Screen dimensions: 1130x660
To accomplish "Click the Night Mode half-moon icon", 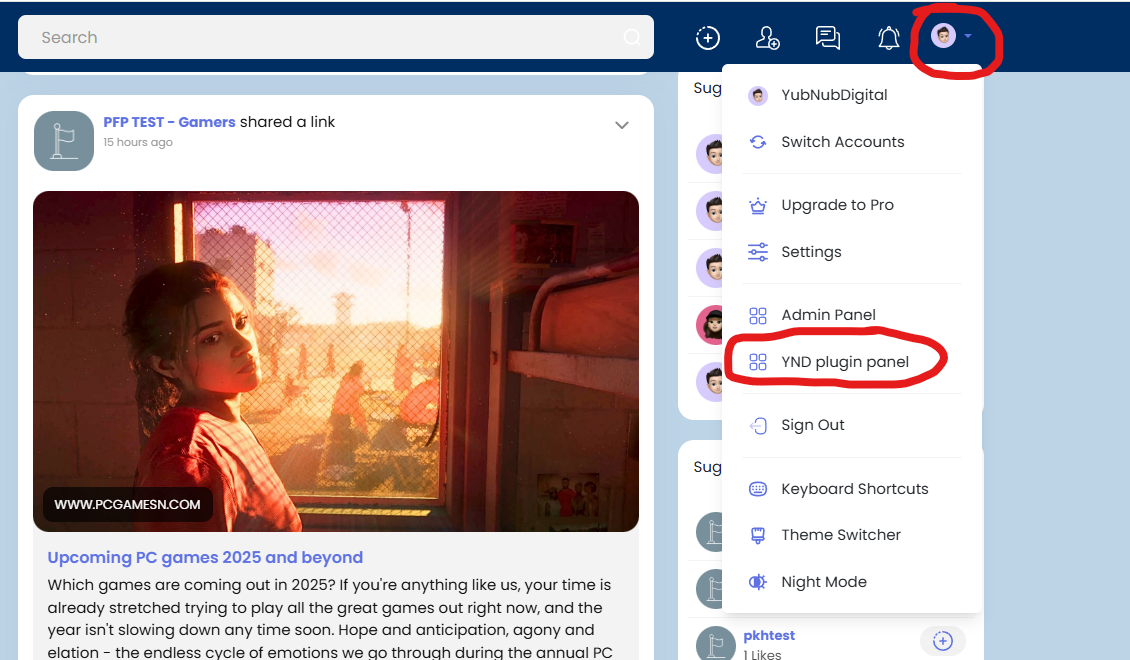I will [757, 582].
